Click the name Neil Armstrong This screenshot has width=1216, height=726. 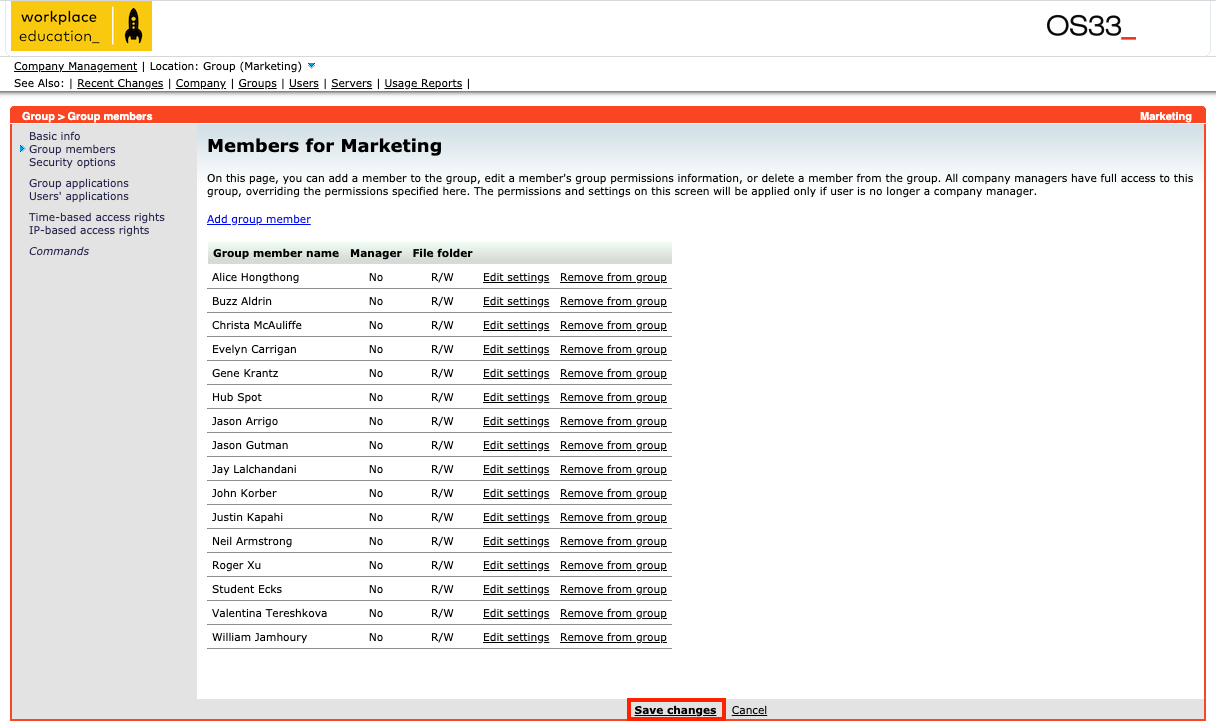point(253,541)
